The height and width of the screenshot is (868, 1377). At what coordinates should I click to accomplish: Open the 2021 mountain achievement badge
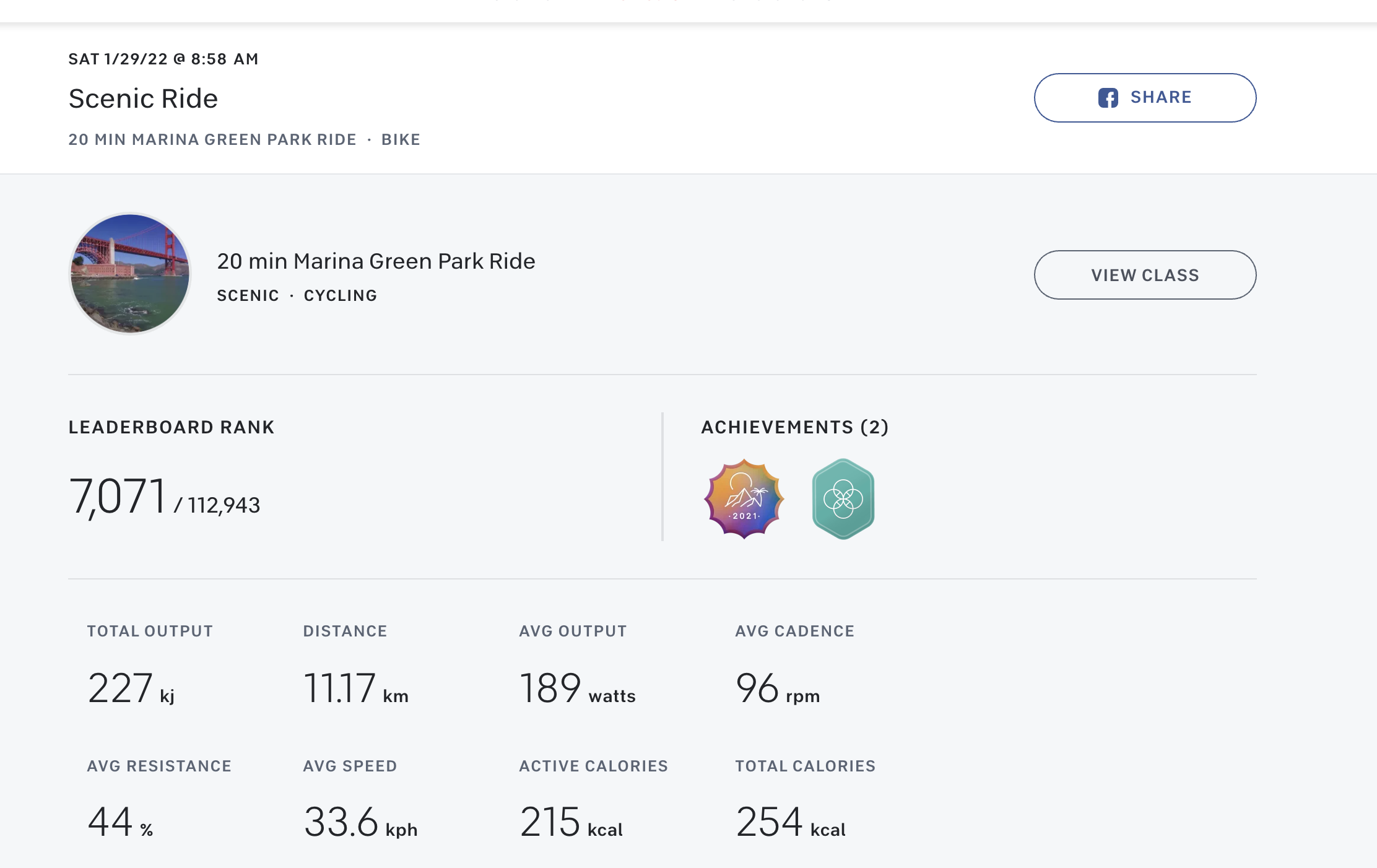point(744,499)
